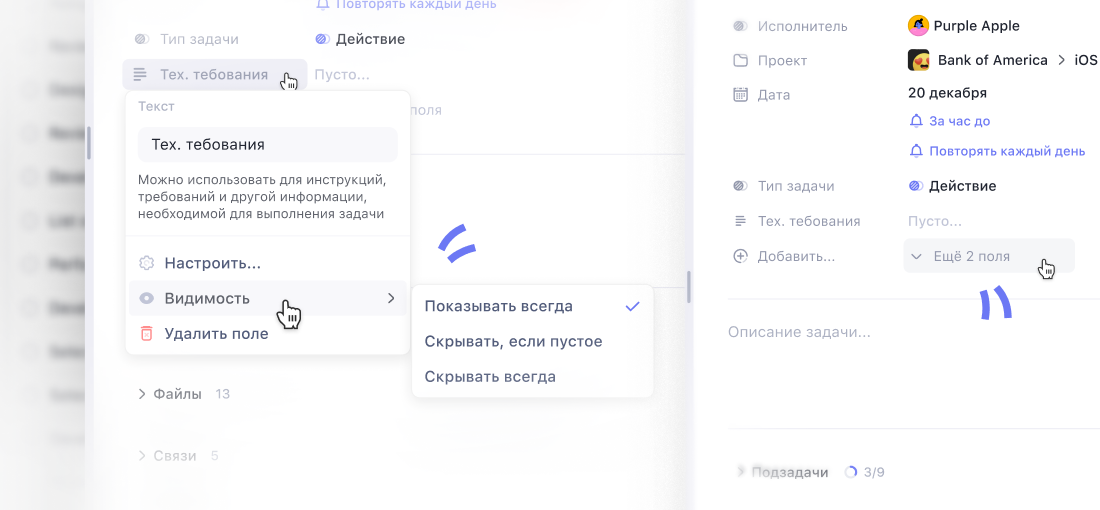Click the Действие status icon in right panel

pos(915,187)
